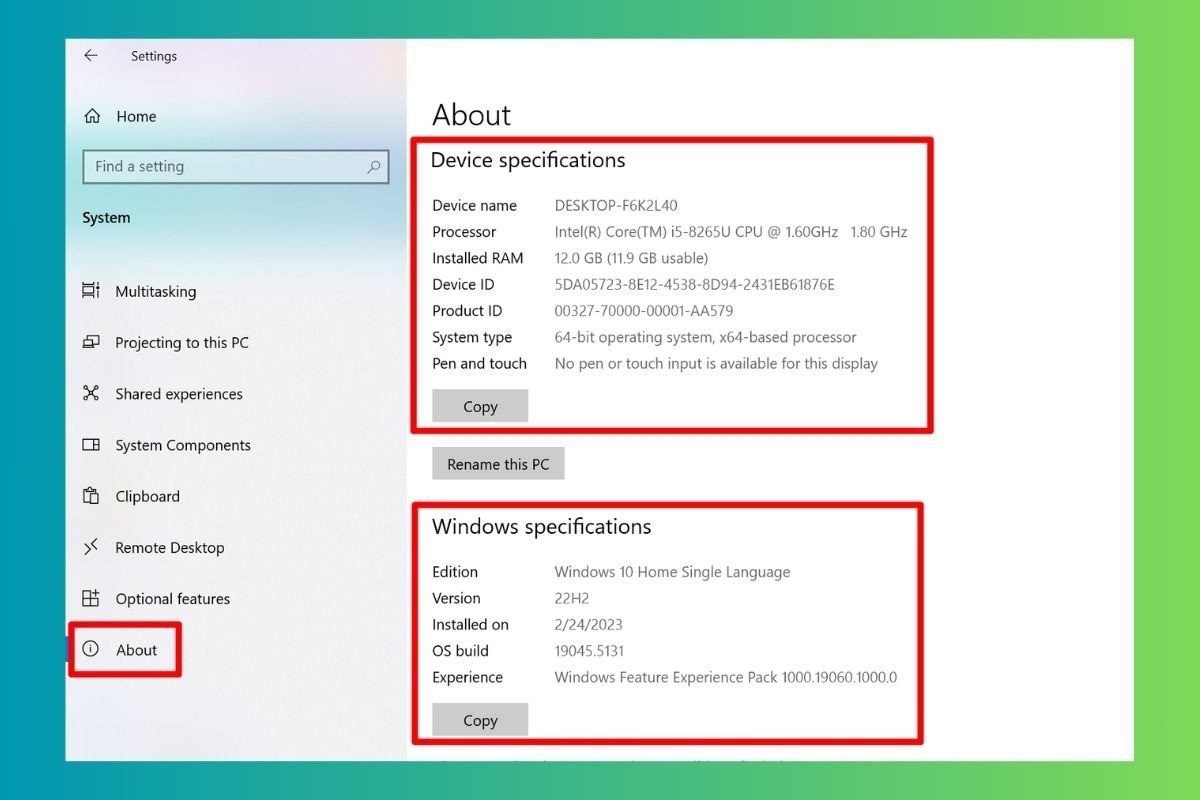
Task: Open Optional features from the sidebar icon
Action: click(x=91, y=598)
